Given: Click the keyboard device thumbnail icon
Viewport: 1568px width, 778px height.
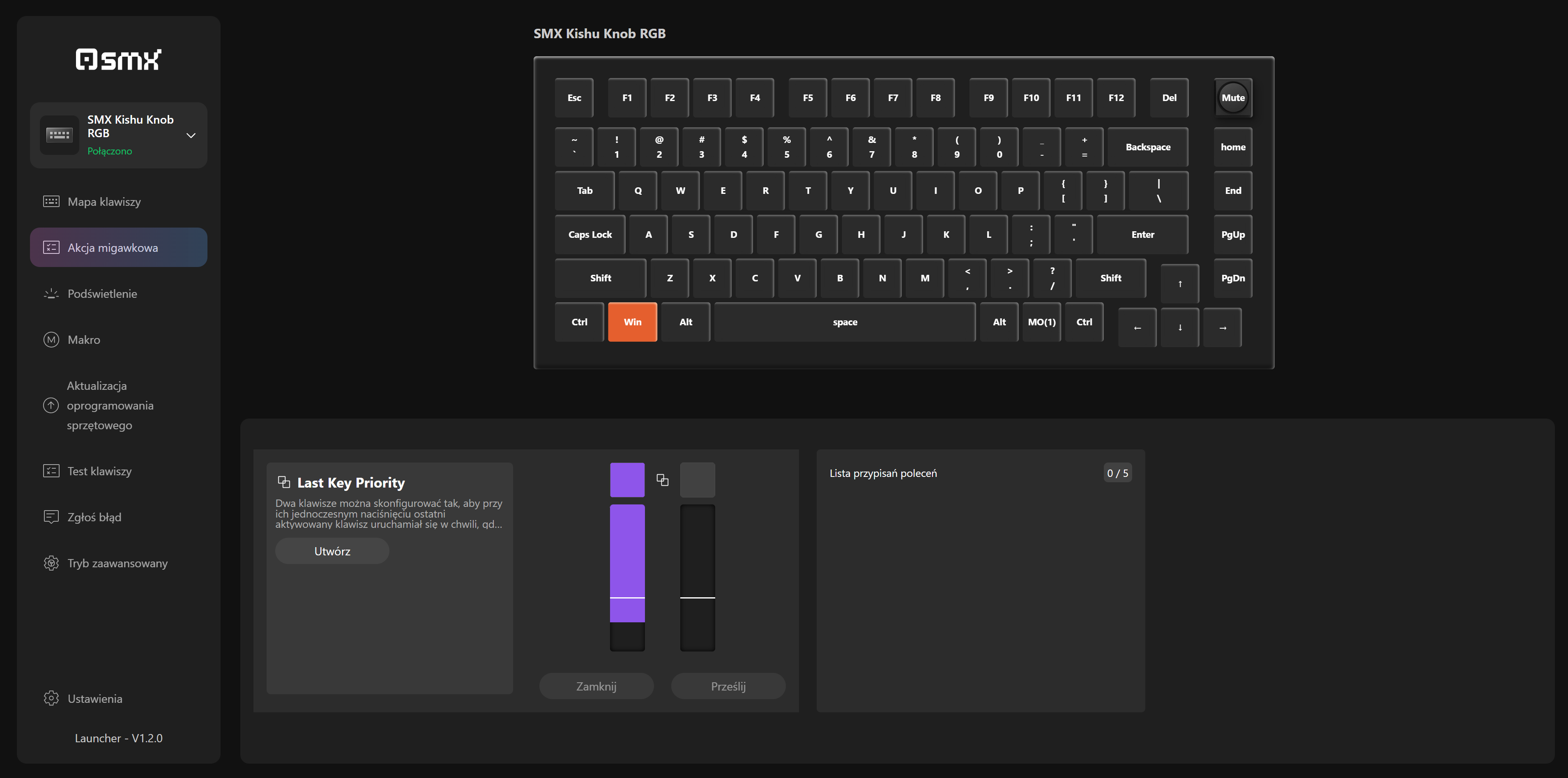Looking at the screenshot, I should click(x=60, y=135).
